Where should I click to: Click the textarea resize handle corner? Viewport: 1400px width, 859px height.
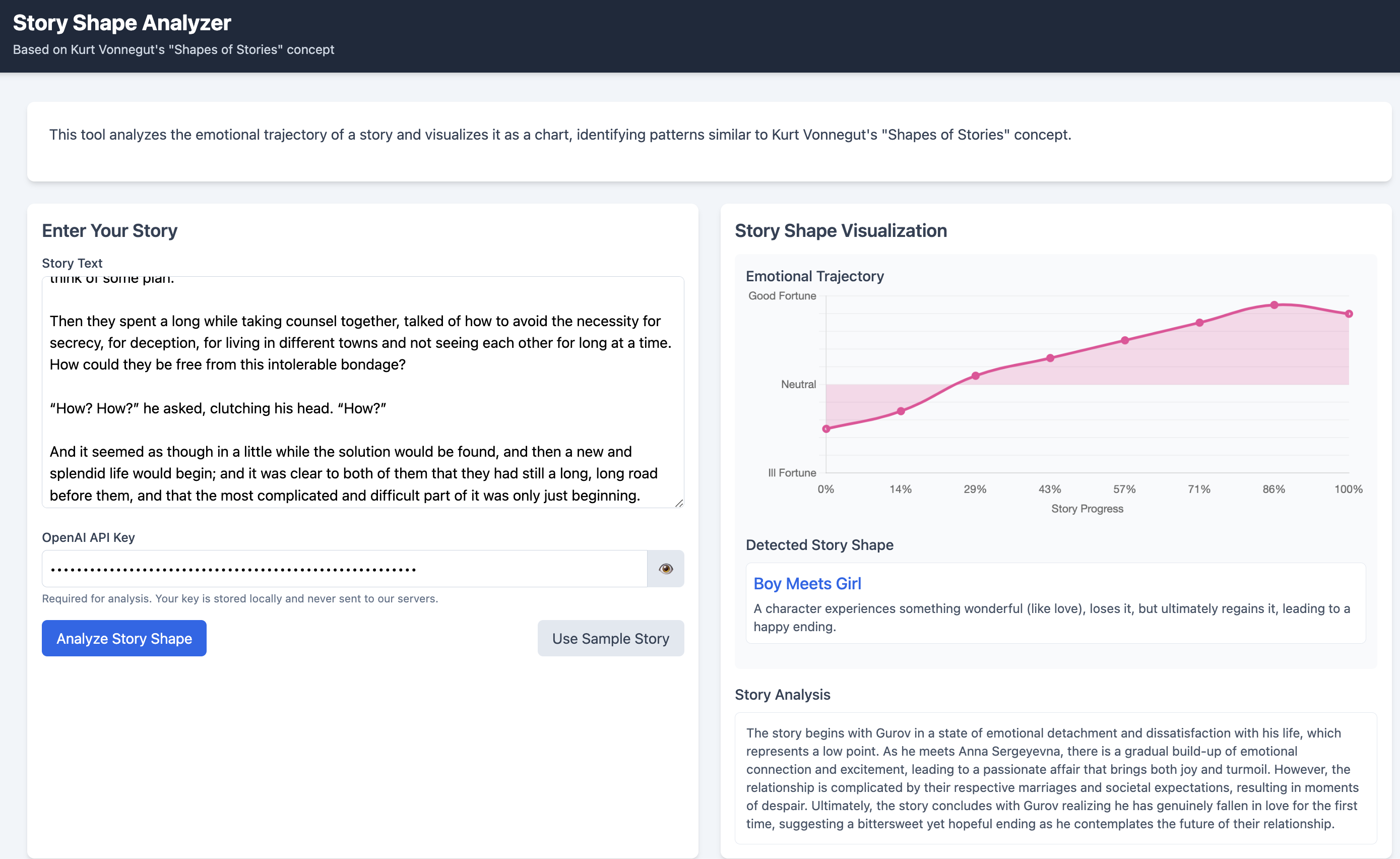tap(679, 503)
